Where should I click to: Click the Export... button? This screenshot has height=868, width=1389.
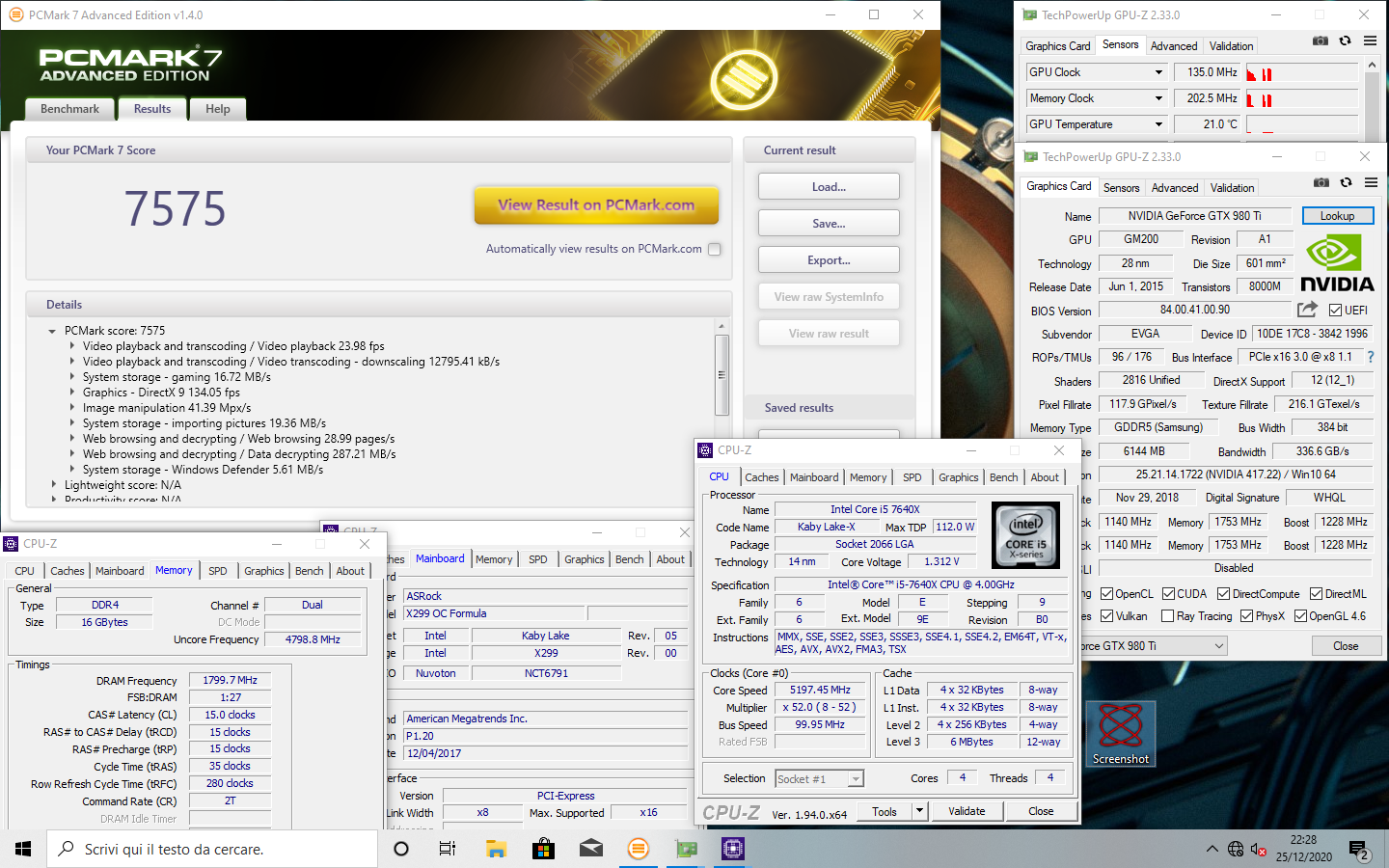click(829, 260)
